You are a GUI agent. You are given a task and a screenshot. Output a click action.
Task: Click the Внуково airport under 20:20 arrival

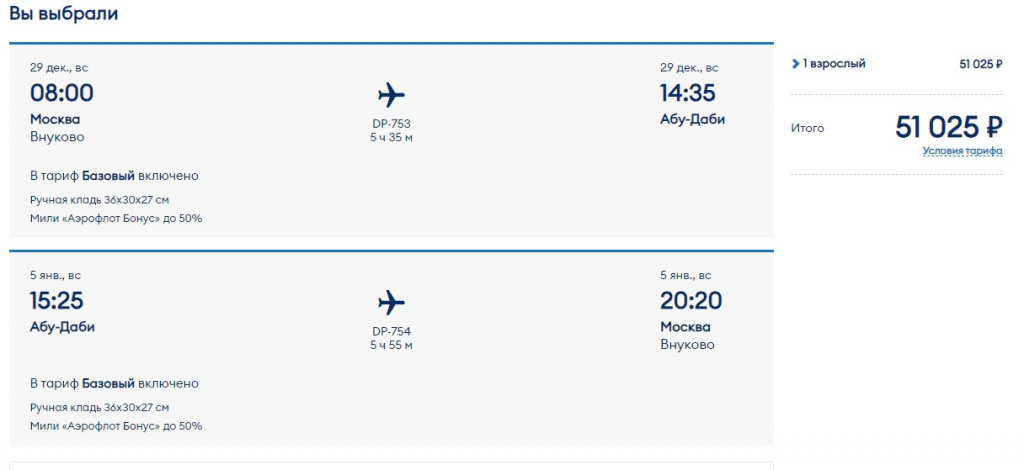click(x=687, y=345)
